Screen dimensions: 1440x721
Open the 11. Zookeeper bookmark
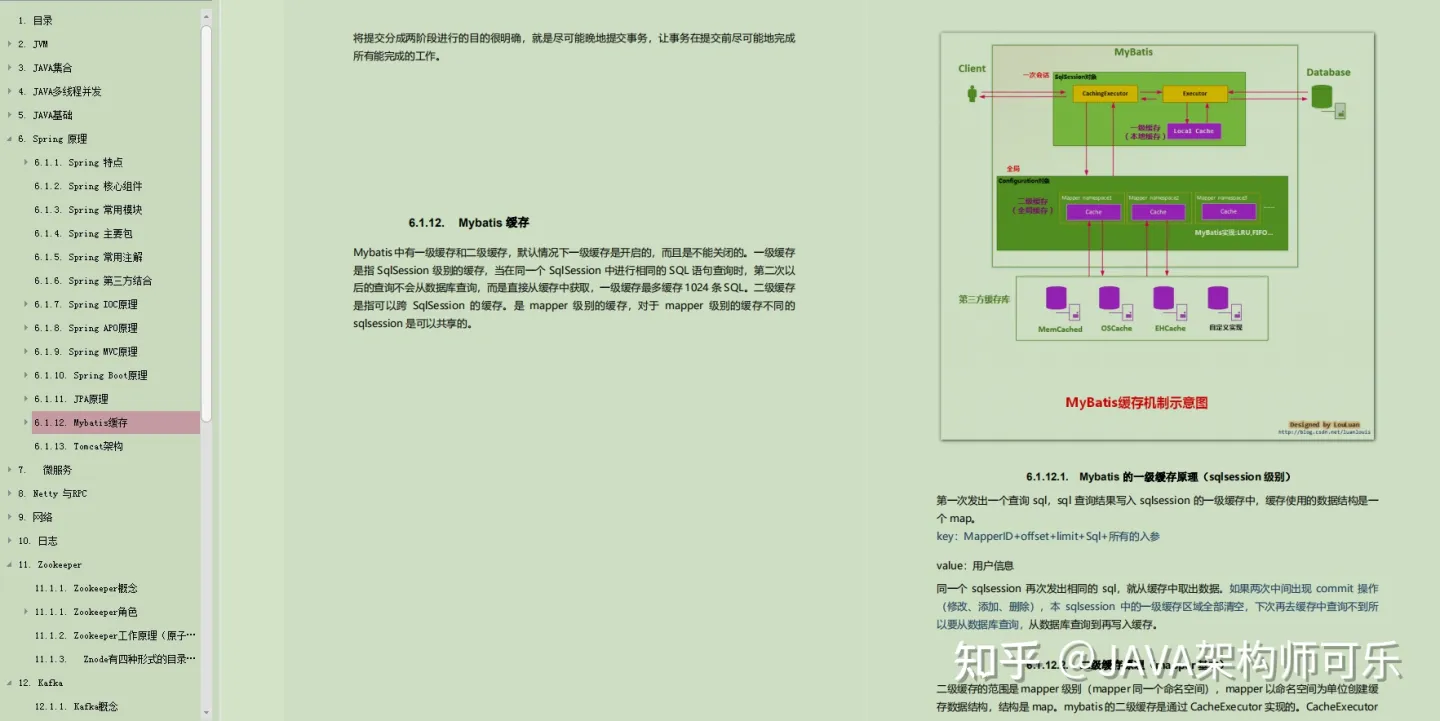[x=50, y=564]
